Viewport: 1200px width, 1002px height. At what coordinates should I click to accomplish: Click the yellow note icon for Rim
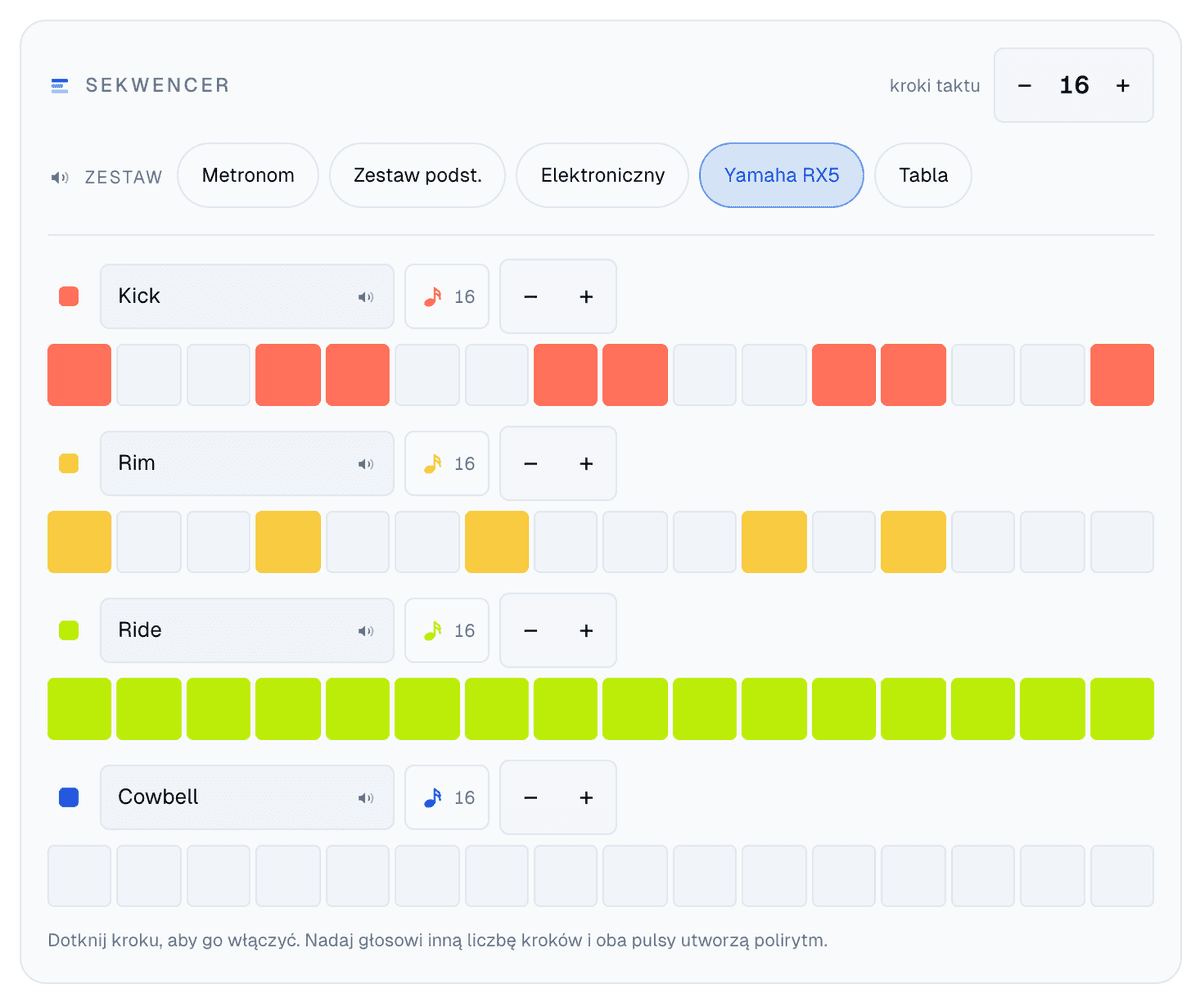coord(432,464)
